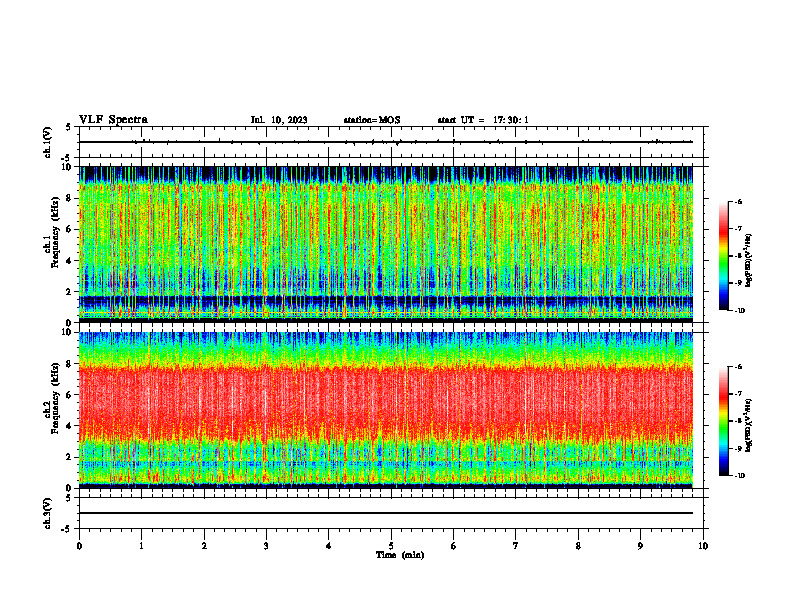Click the ch.2 colorbar log(PSD) unit label
792x612 pixels.
[749, 425]
